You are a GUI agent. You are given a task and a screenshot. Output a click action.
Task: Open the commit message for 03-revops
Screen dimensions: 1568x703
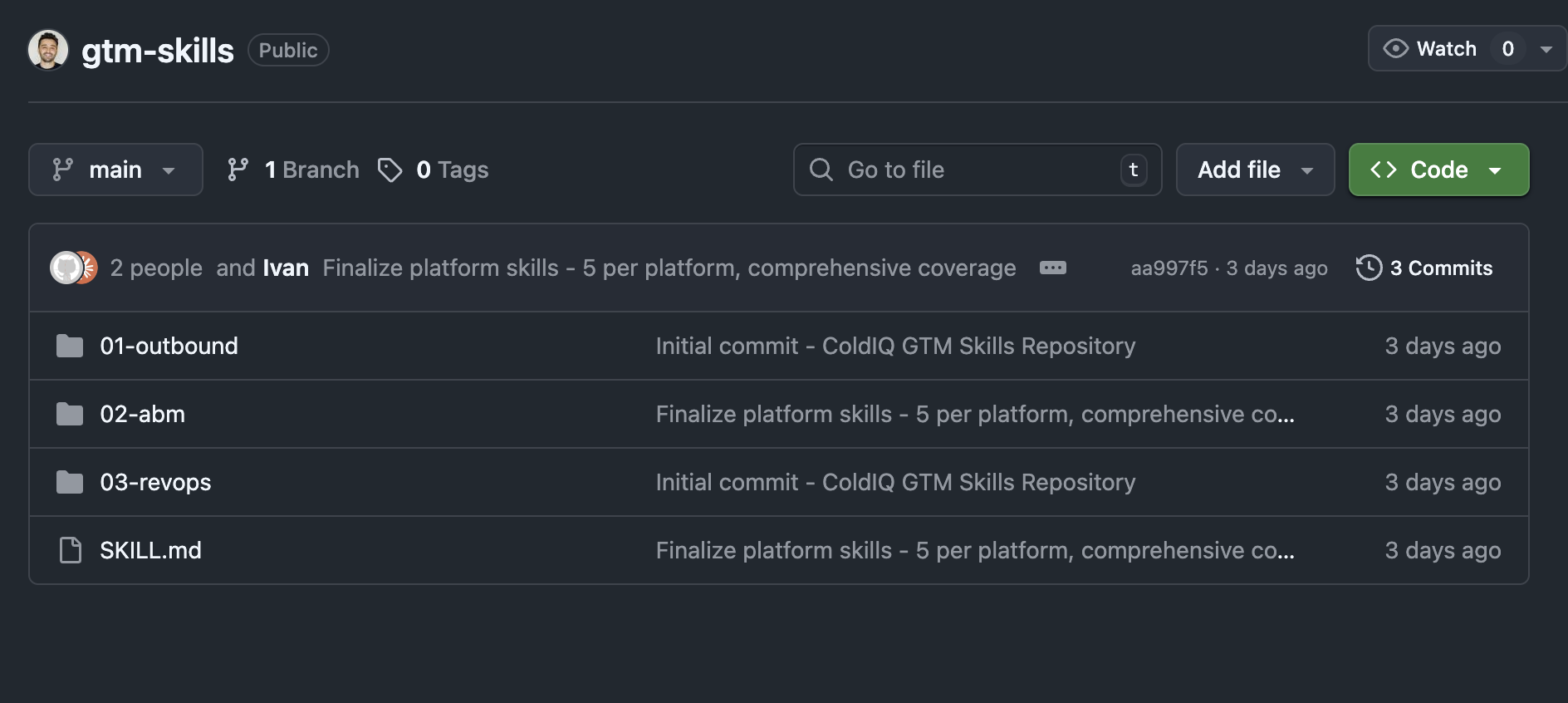pos(895,482)
